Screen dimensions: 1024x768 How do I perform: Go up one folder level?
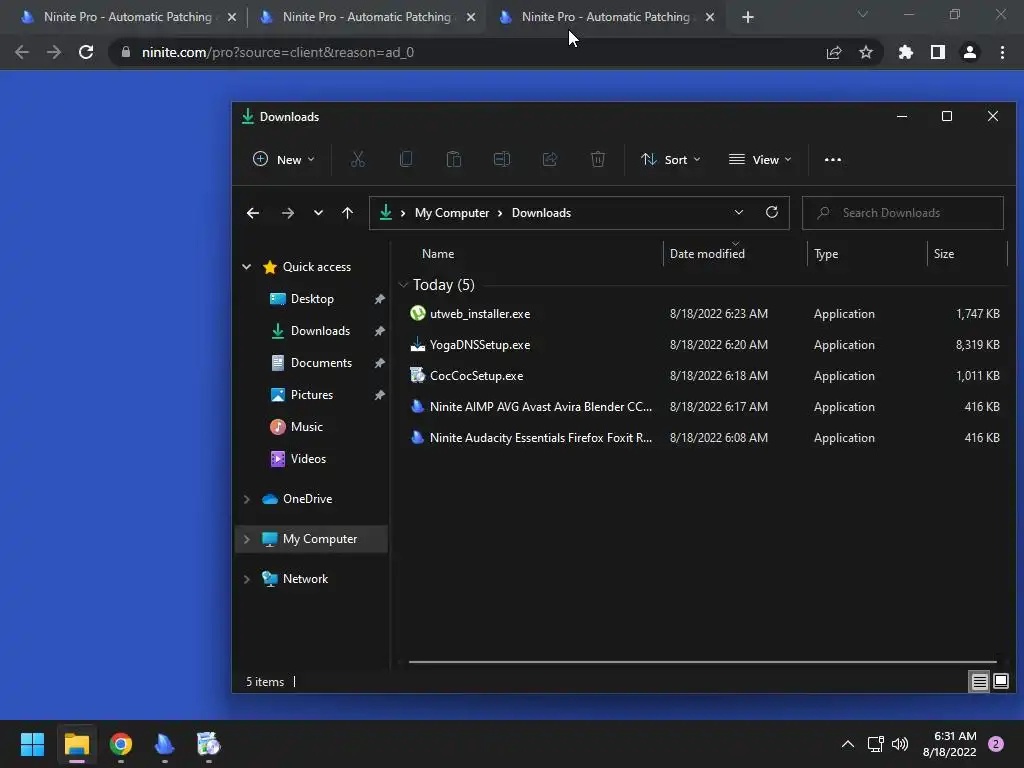(x=347, y=213)
